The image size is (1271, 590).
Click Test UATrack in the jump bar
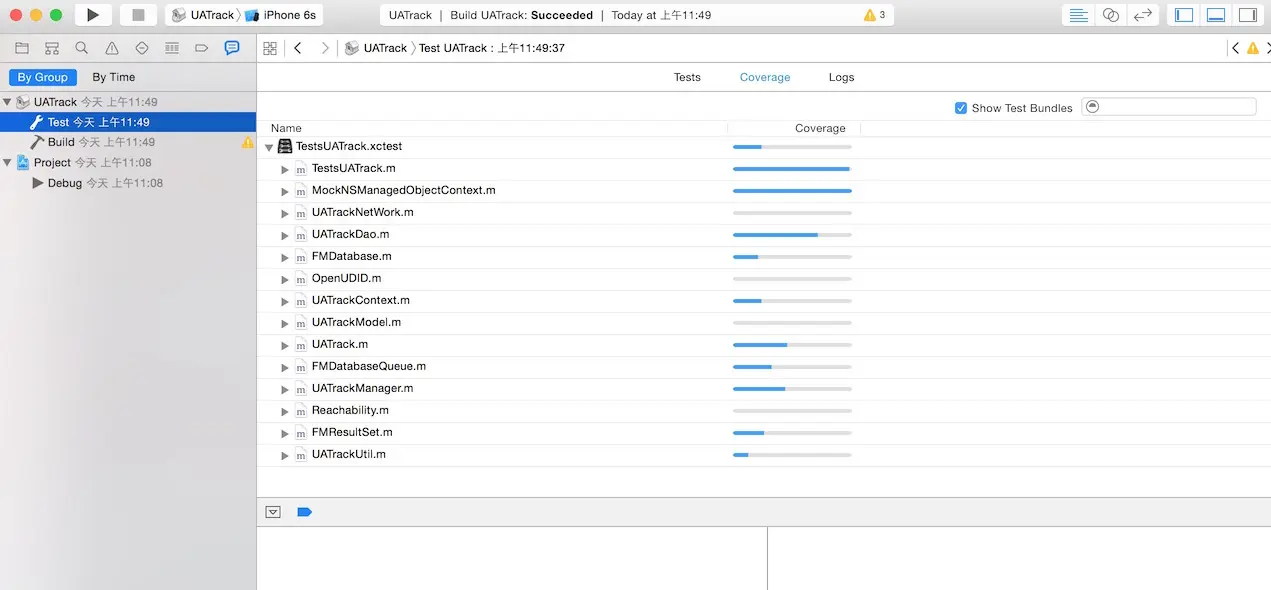tap(491, 48)
